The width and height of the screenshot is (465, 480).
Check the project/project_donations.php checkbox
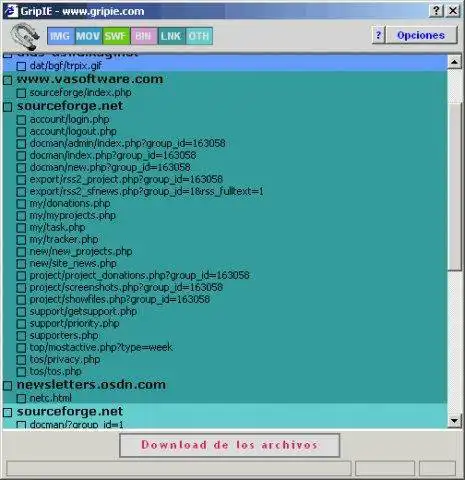[21, 276]
